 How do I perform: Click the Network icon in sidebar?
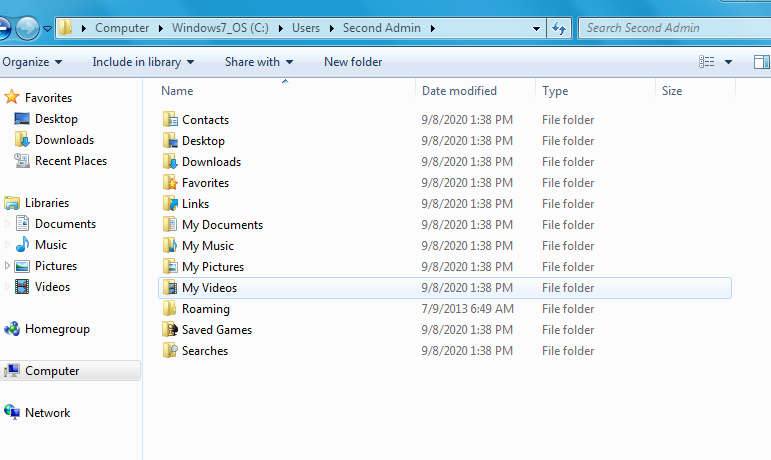tap(12, 412)
